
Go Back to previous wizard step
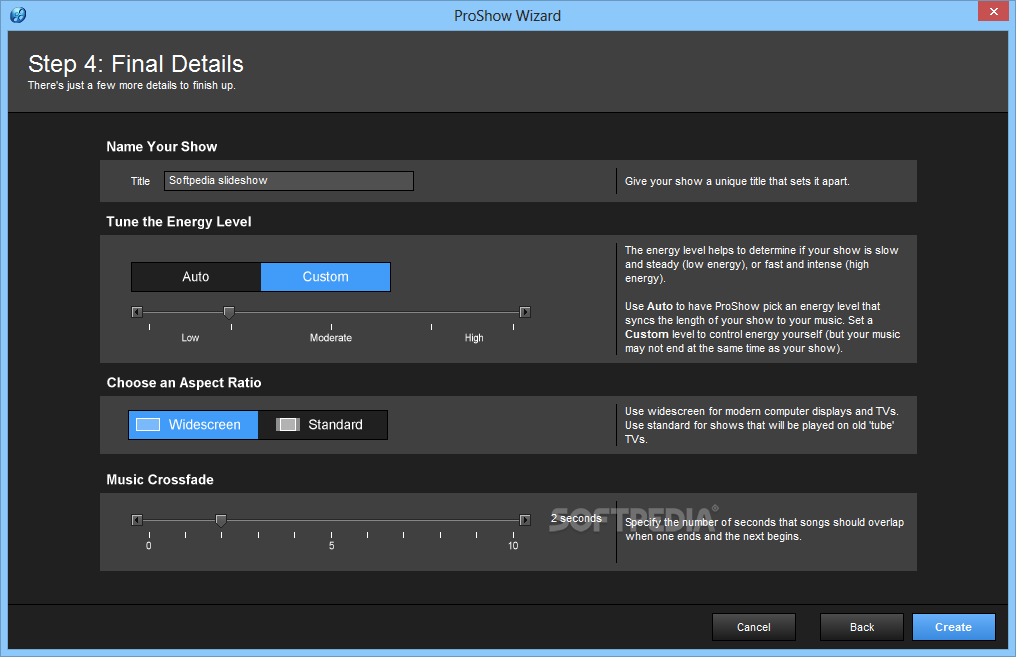pyautogui.click(x=862, y=627)
